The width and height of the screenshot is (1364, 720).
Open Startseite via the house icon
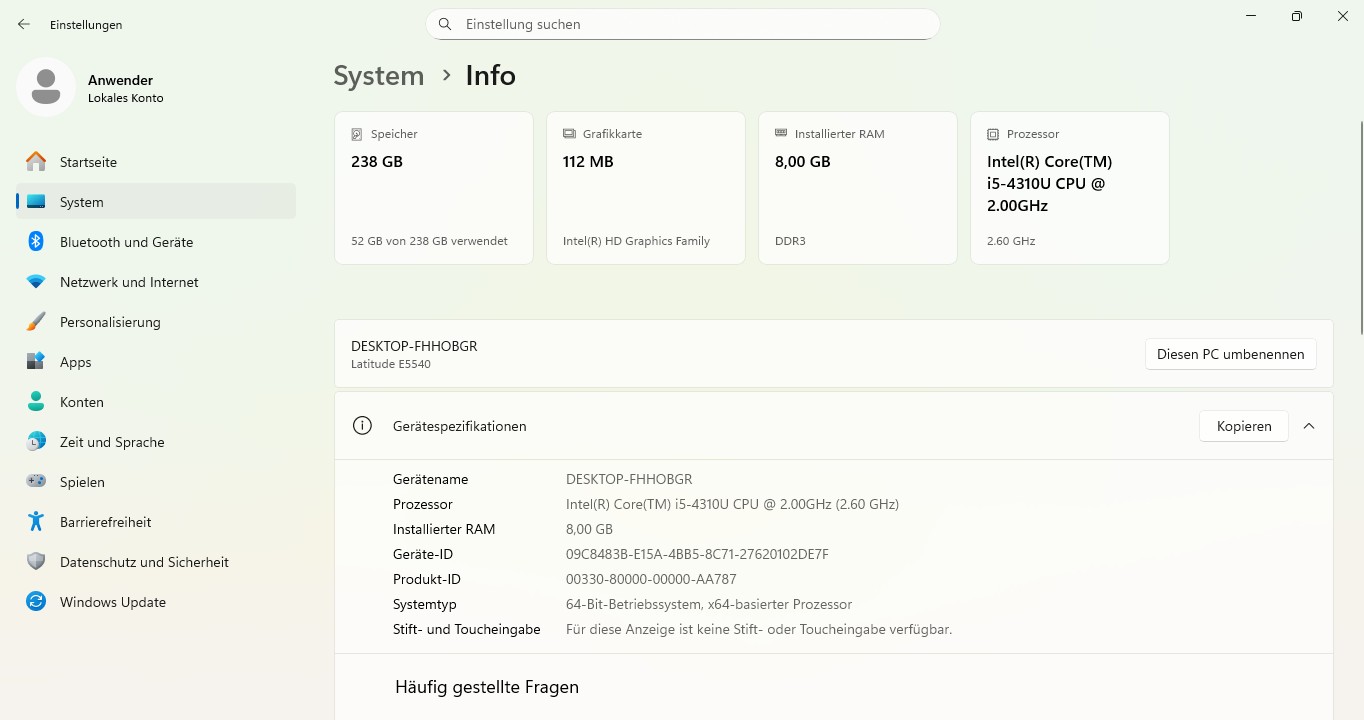click(36, 162)
